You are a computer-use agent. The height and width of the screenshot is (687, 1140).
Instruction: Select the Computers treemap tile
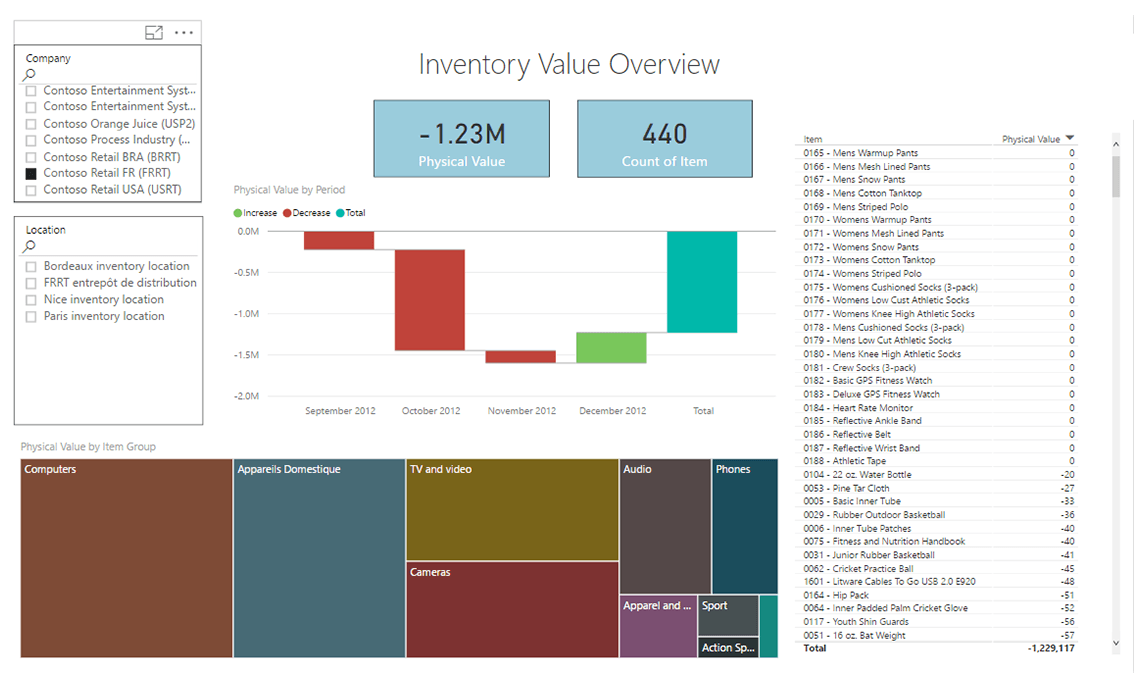tap(127, 558)
